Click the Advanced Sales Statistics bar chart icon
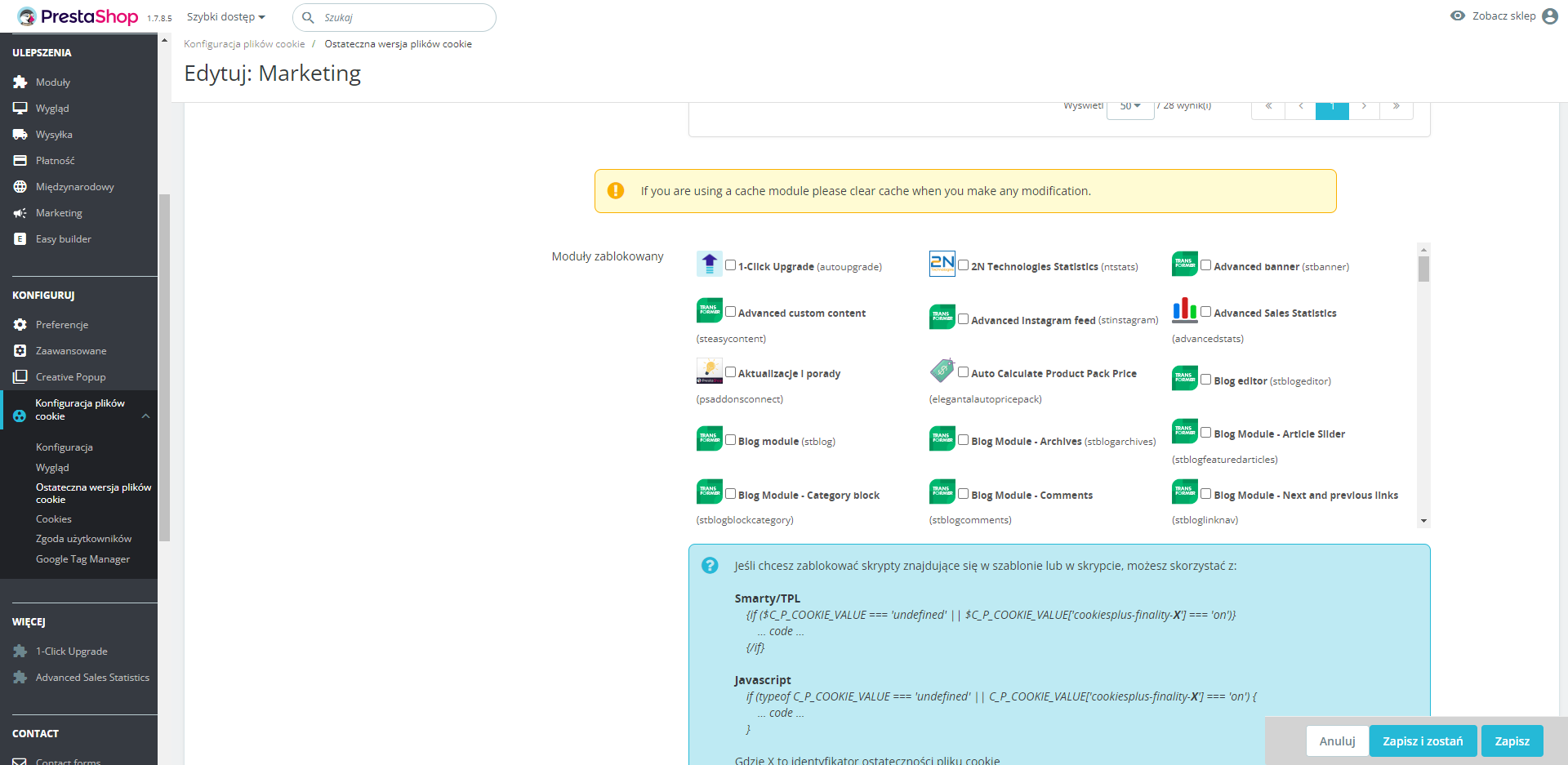Viewport: 1568px width, 765px height. tap(1185, 310)
